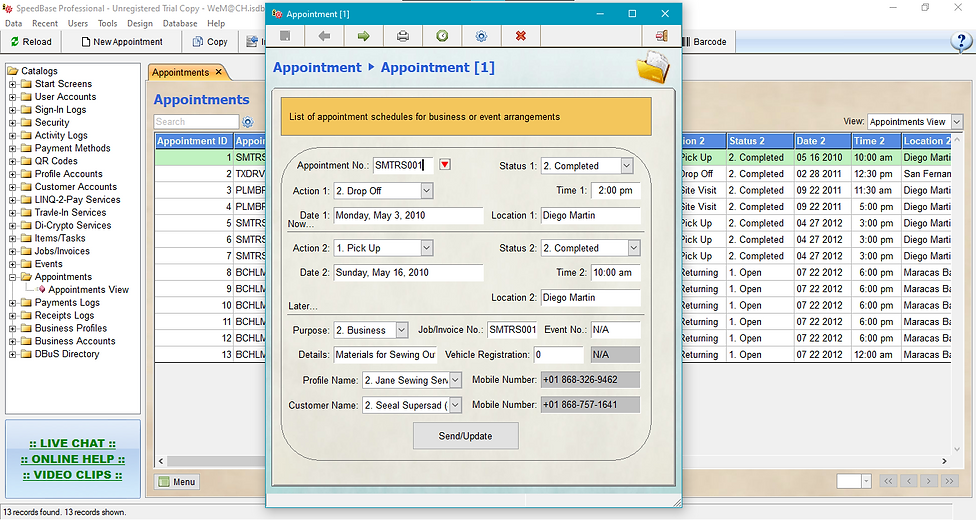Expand the DBuS Directory tree node
Screen dimensions: 976x520
[12, 354]
